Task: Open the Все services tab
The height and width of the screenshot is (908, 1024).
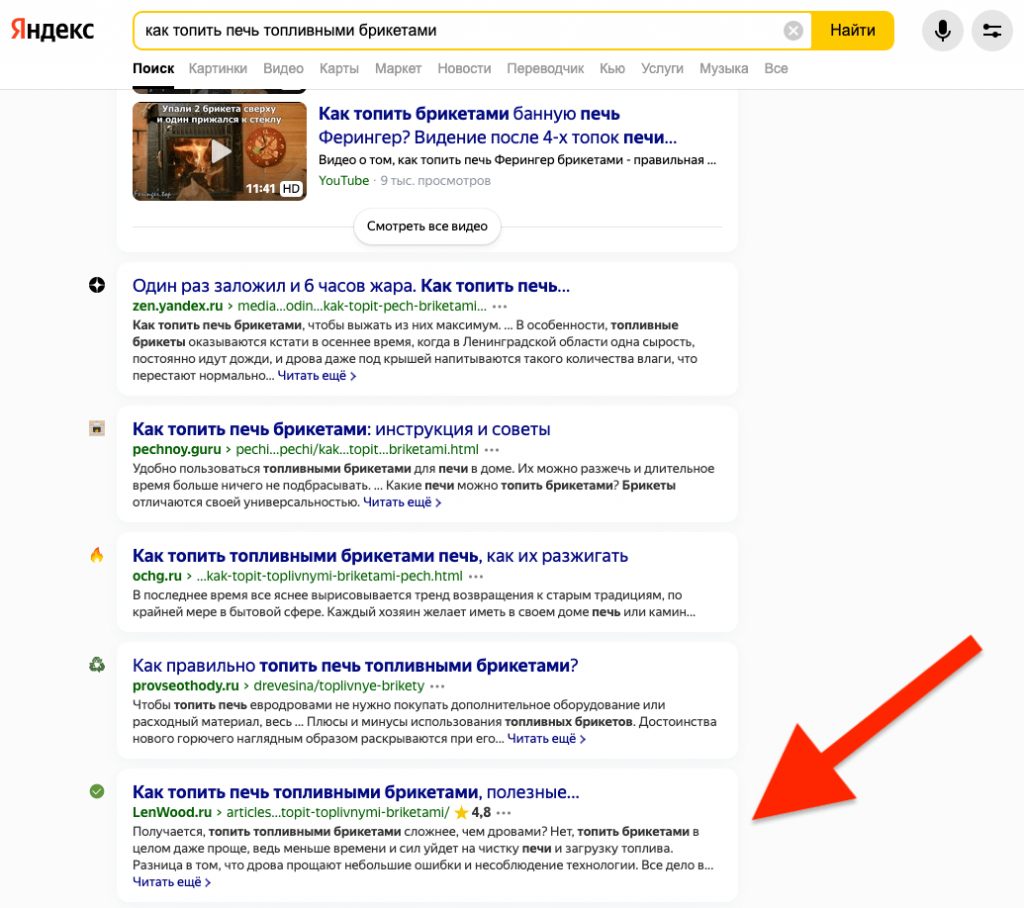Action: 776,69
